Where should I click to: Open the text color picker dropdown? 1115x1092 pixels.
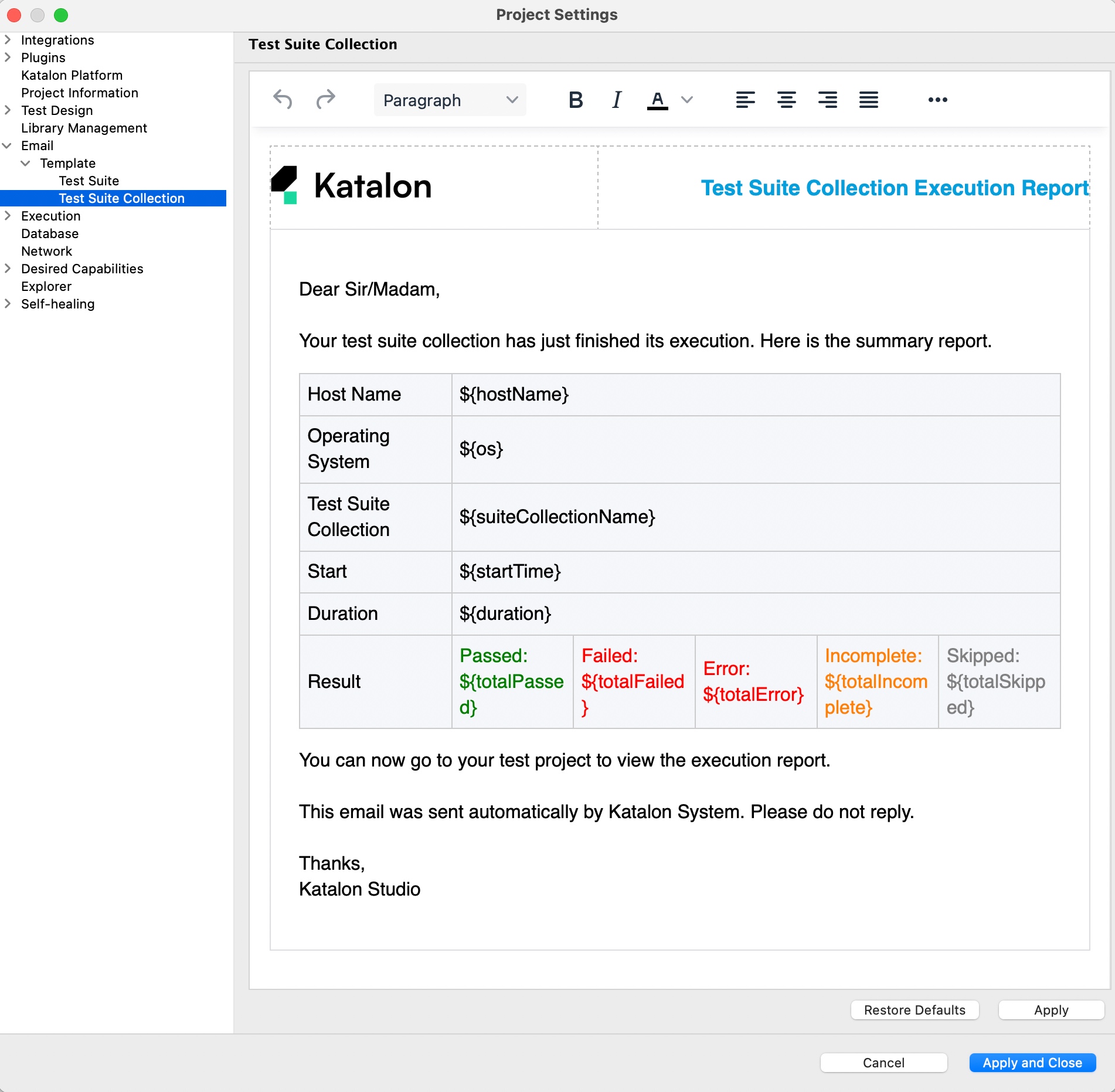click(x=687, y=100)
